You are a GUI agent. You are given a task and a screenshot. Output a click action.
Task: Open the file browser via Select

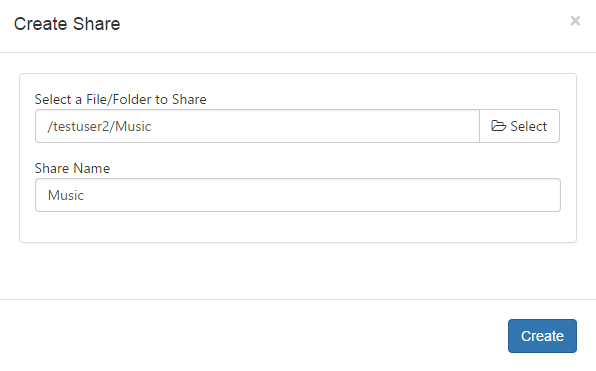point(519,126)
